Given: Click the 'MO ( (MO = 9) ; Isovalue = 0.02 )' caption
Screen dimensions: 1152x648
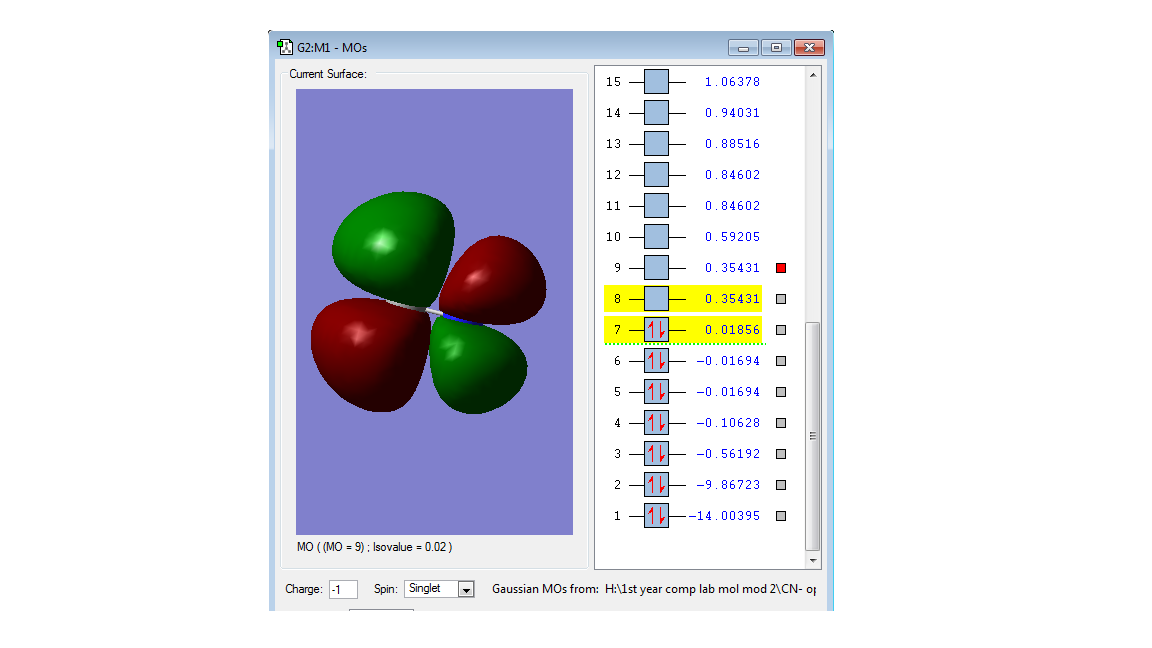Looking at the screenshot, I should (375, 547).
